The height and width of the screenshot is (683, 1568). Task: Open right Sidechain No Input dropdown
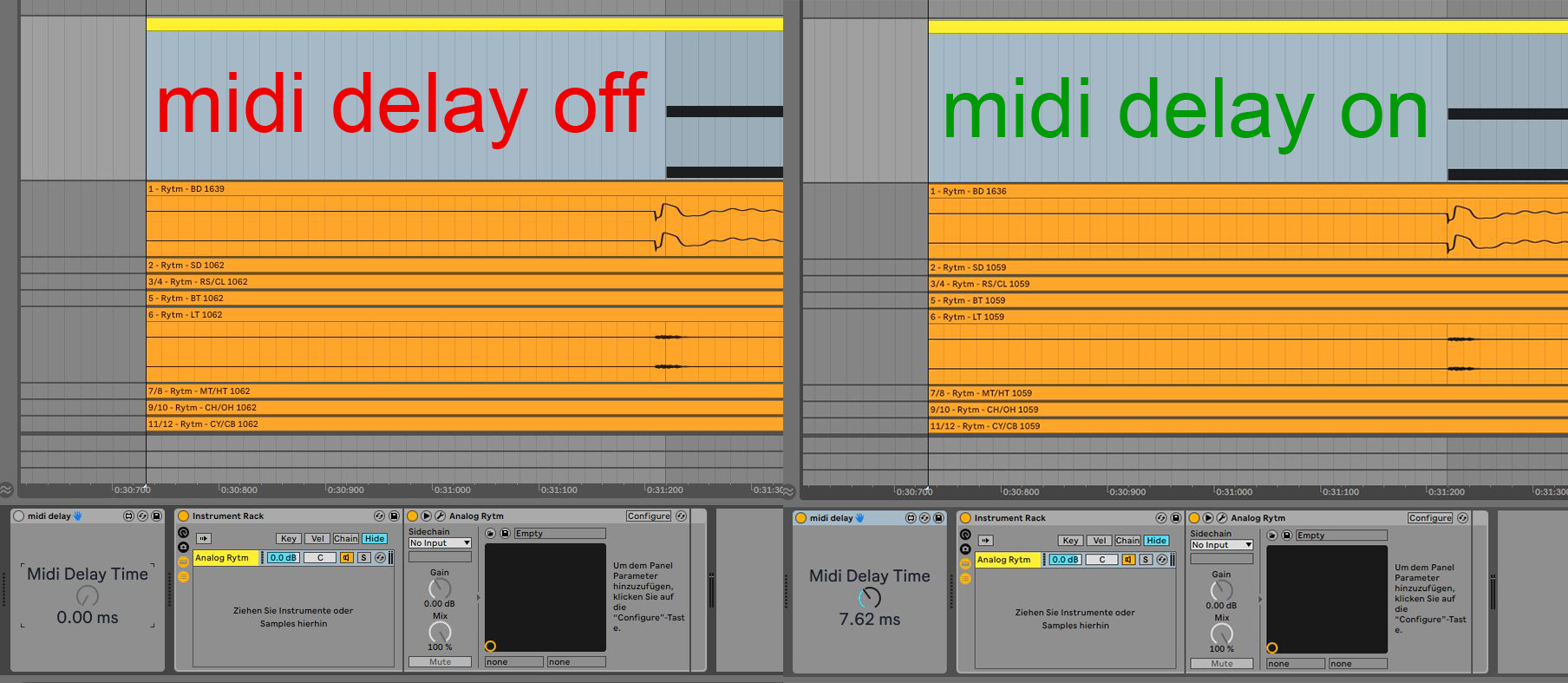1221,545
